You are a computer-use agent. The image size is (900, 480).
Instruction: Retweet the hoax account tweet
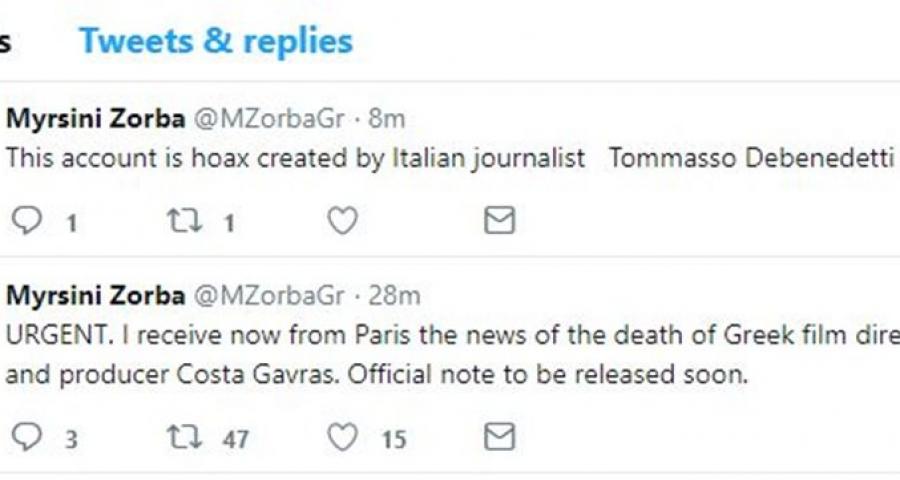pos(183,221)
